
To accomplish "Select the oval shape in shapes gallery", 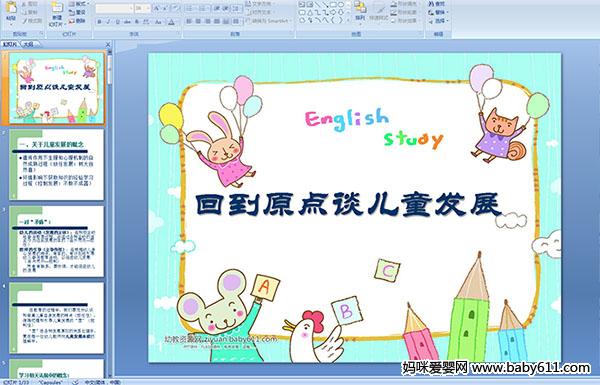I will pos(341,5).
